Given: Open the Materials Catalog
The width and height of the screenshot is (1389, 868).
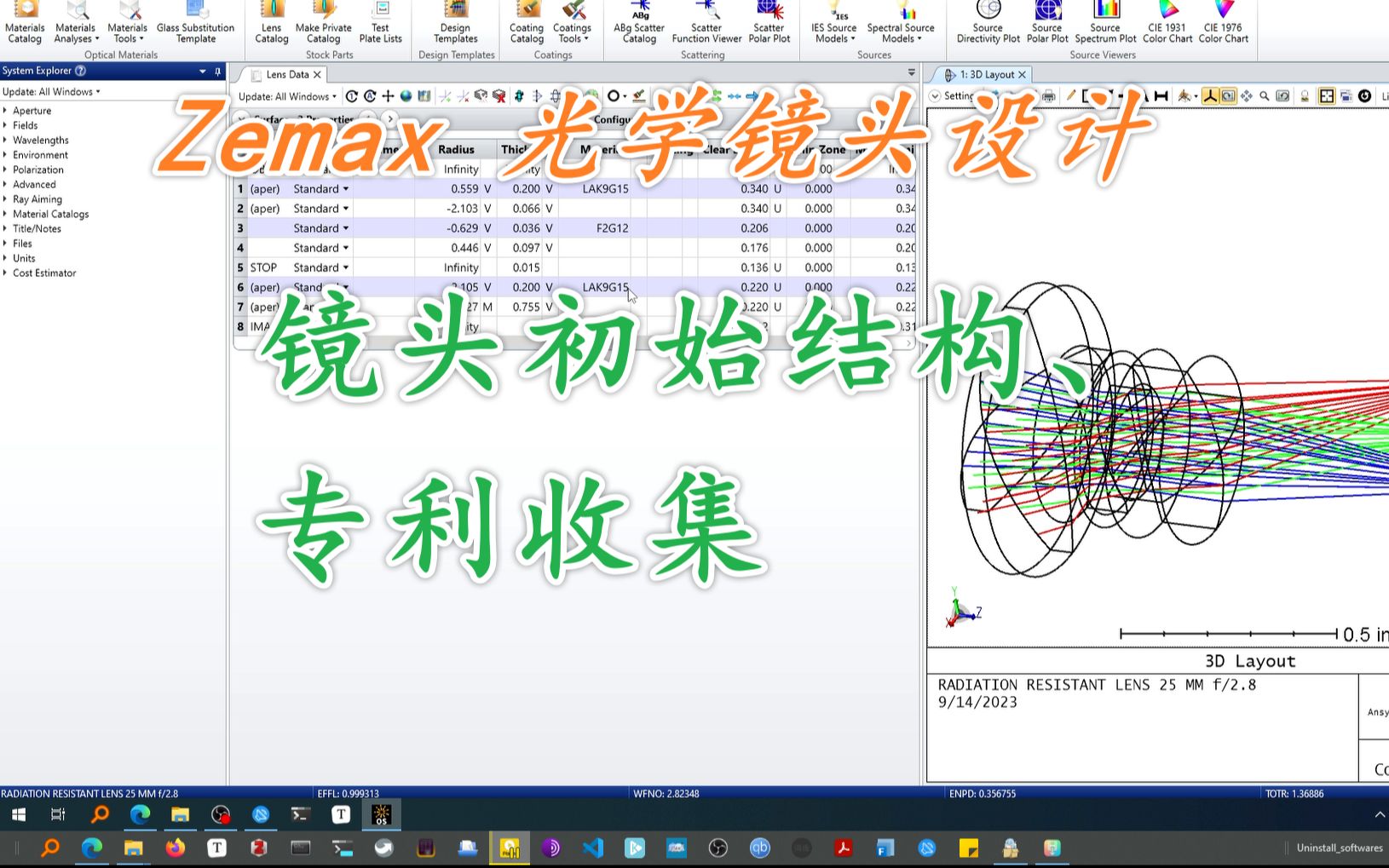Looking at the screenshot, I should [25, 23].
